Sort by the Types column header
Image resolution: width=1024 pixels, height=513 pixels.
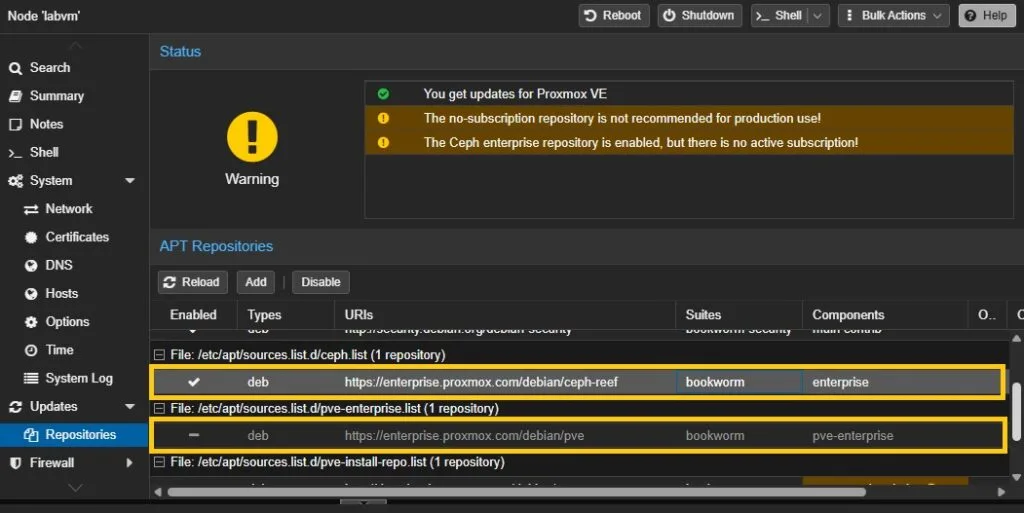click(x=286, y=315)
